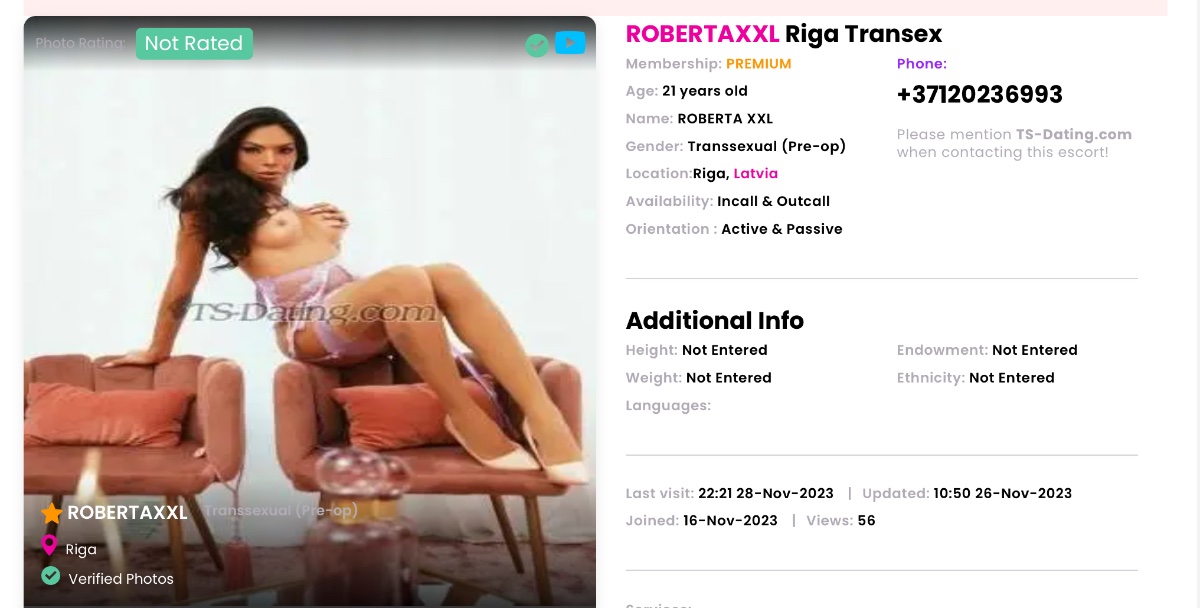1200x608 pixels.
Task: Click the Additional Info heading
Action: 715,321
